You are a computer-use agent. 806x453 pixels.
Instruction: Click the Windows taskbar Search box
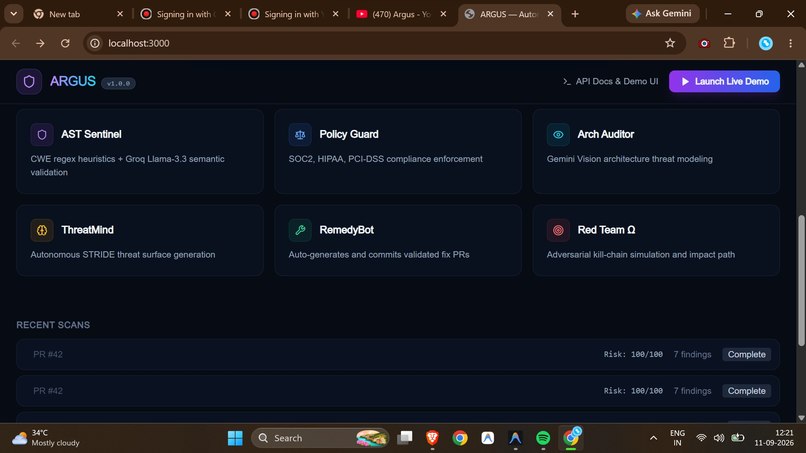point(320,438)
